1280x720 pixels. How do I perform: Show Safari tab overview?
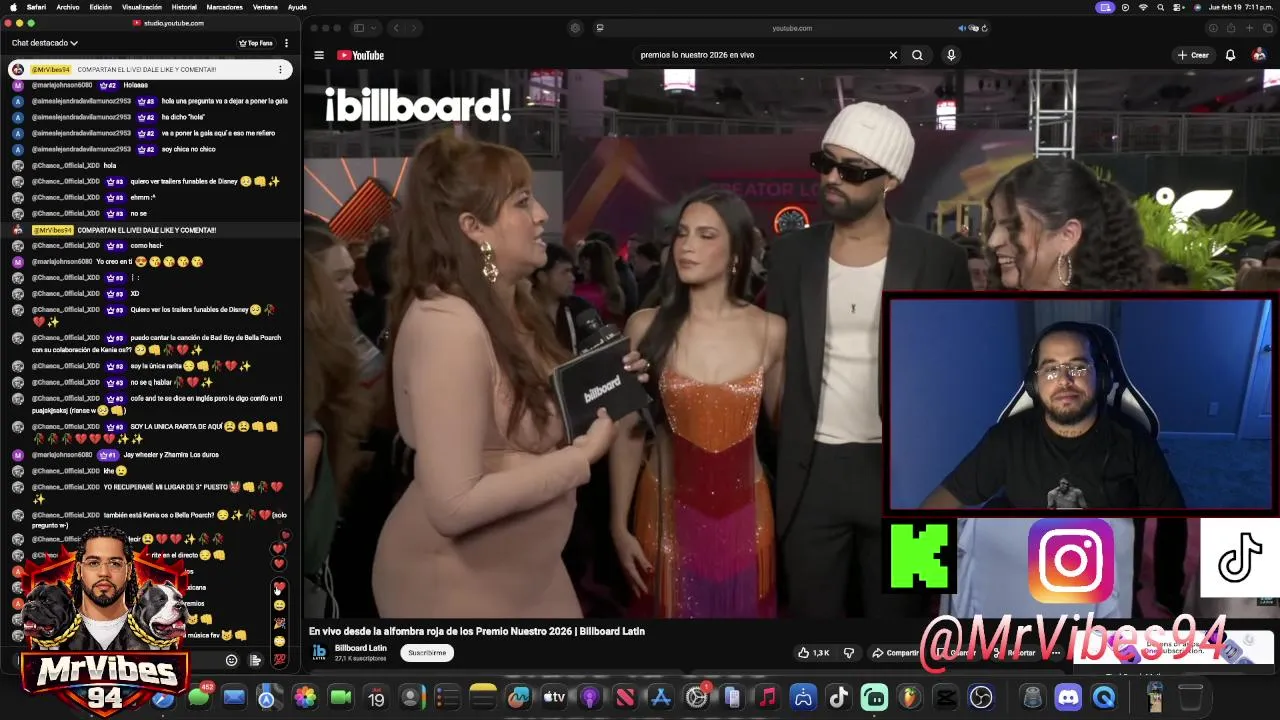pyautogui.click(x=1267, y=28)
